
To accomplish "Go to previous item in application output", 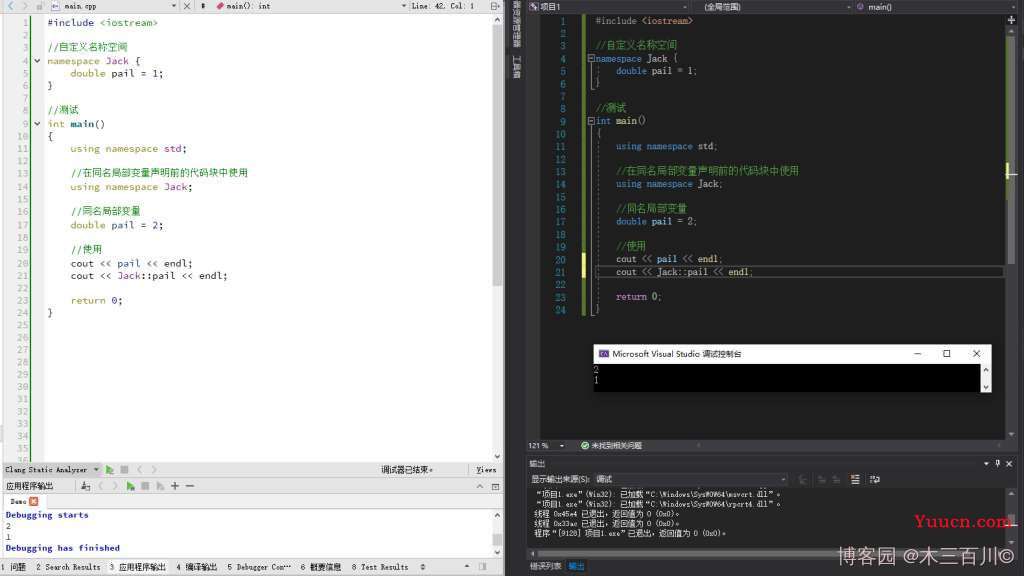I will pyautogui.click(x=101, y=486).
